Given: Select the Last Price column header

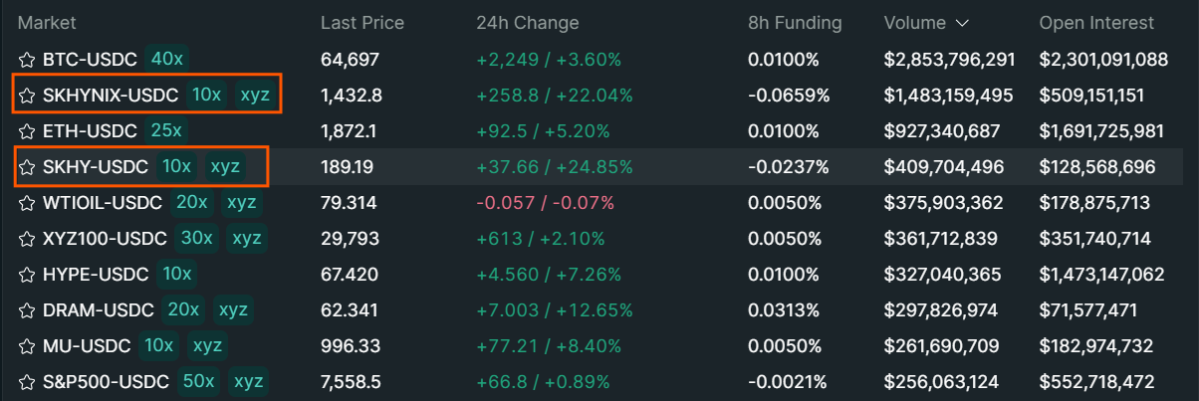Looking at the screenshot, I should (362, 23).
